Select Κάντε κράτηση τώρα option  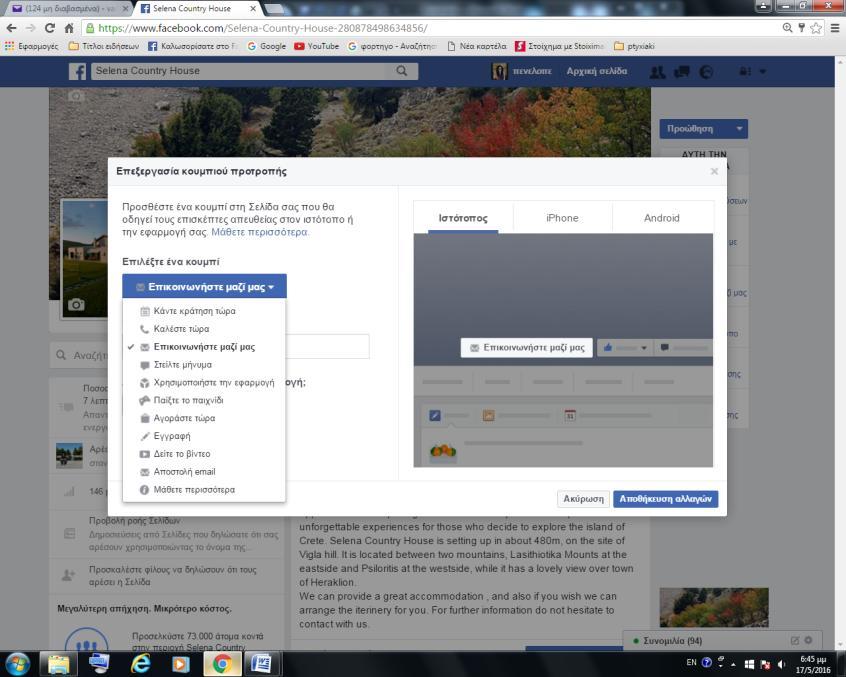(204, 311)
